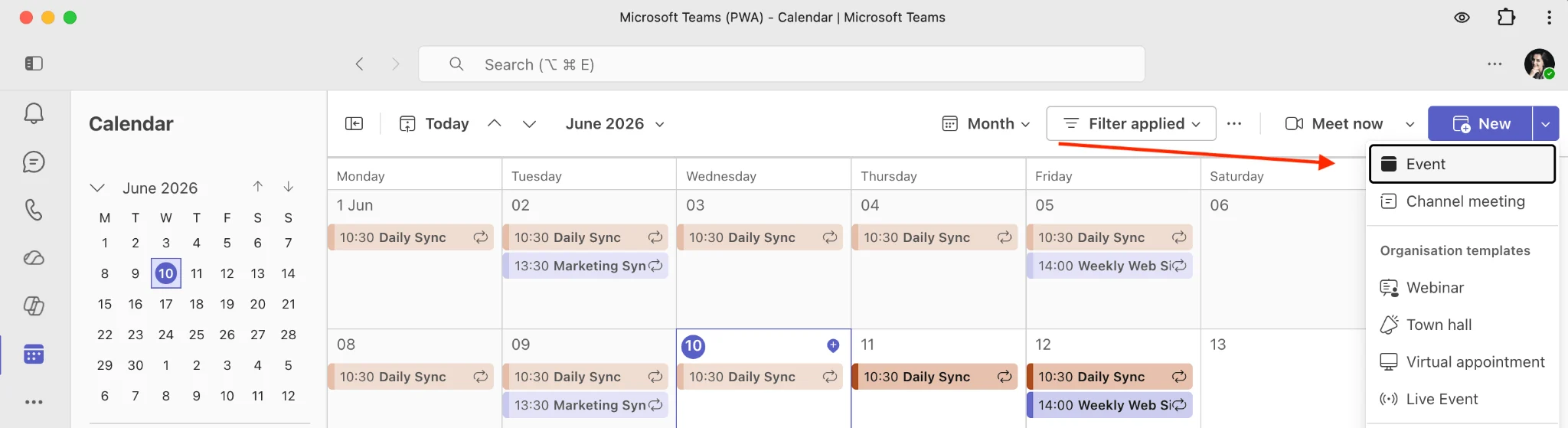Click in the Search field
Screen dimensions: 1568x428
[782, 64]
